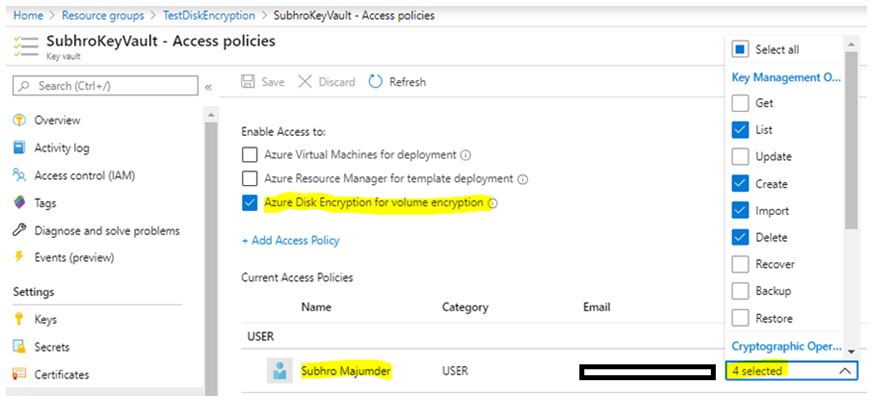This screenshot has width=872, height=402.
Task: Click the Save disk icon
Action: [x=249, y=82]
